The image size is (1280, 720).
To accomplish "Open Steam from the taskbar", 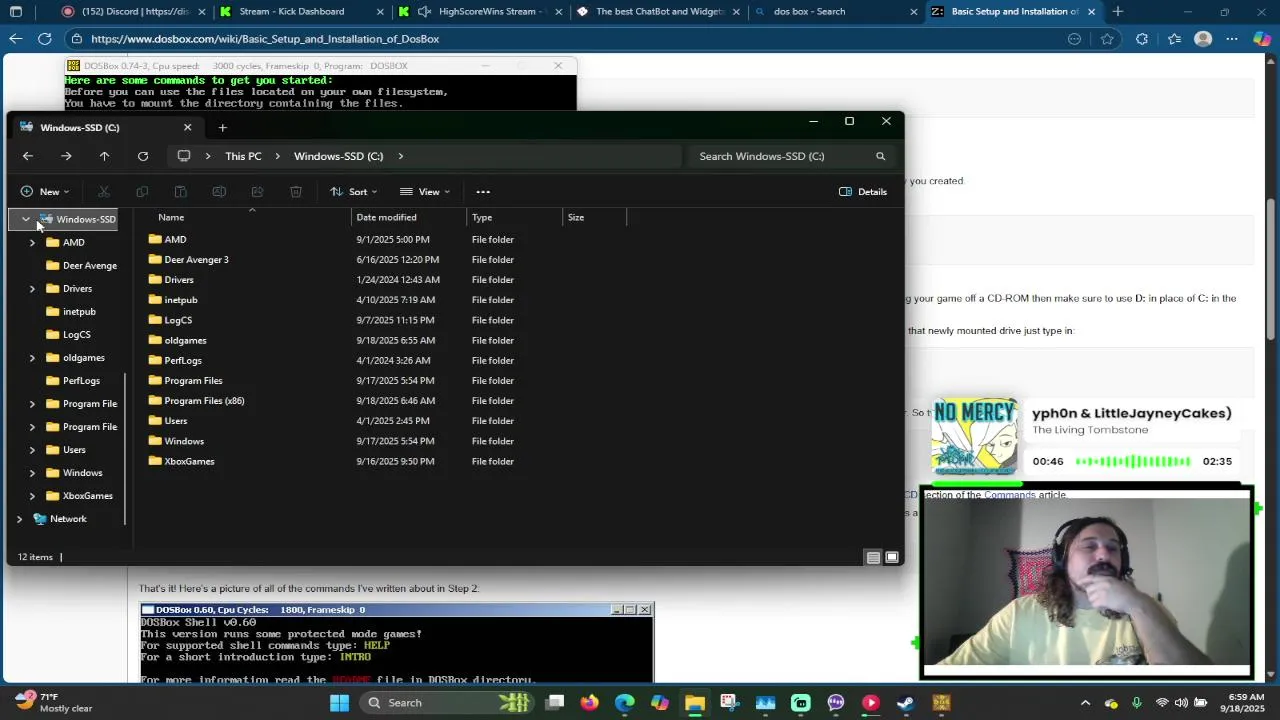I will click(x=905, y=703).
